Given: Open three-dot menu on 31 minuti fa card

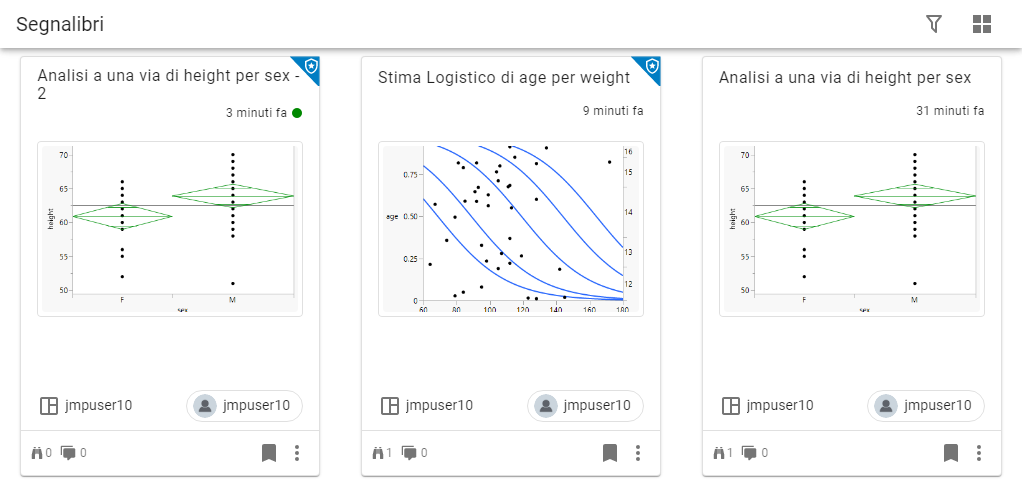Looking at the screenshot, I should (x=979, y=453).
